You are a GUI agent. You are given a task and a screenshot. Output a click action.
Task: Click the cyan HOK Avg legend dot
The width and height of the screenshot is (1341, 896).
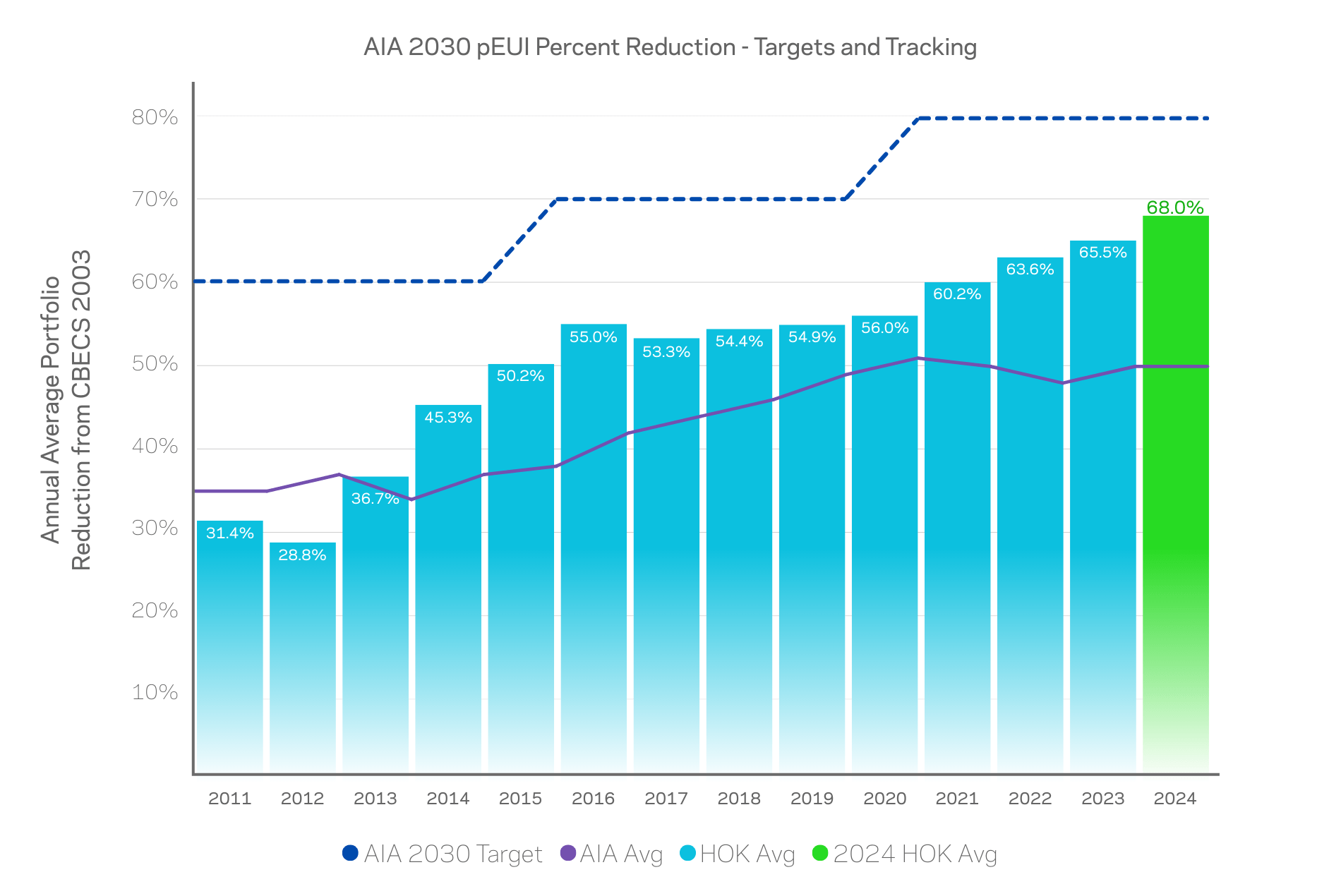pyautogui.click(x=688, y=853)
